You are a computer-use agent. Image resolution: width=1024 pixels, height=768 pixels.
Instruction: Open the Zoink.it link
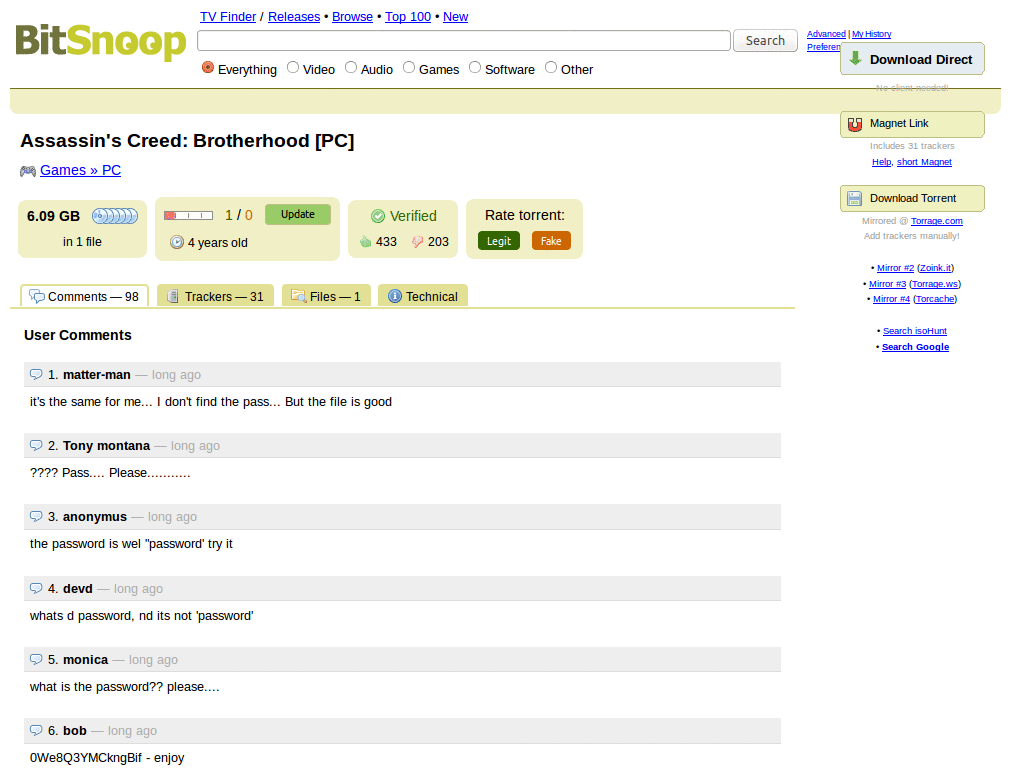[935, 268]
